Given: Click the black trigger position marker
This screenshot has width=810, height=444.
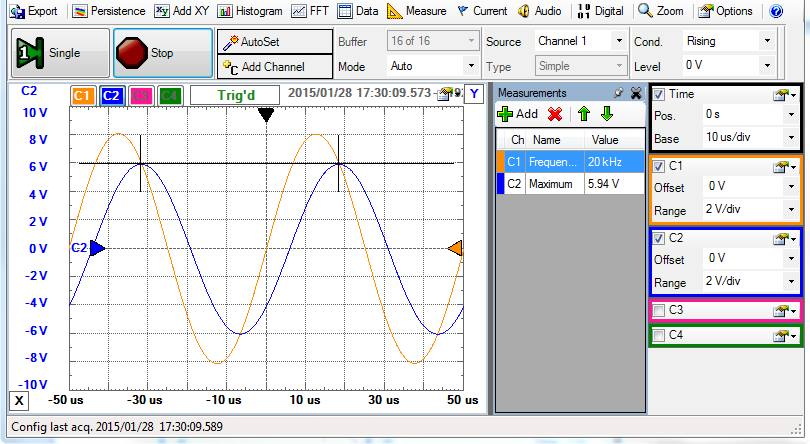Looking at the screenshot, I should coord(266,115).
